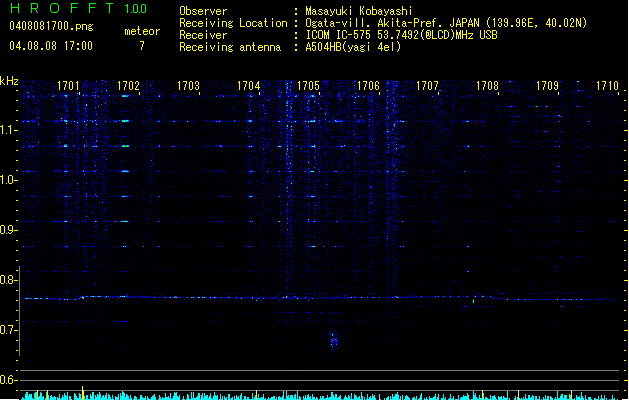Click the meteor count value 7
629x400 pixels.
[x=142, y=46]
